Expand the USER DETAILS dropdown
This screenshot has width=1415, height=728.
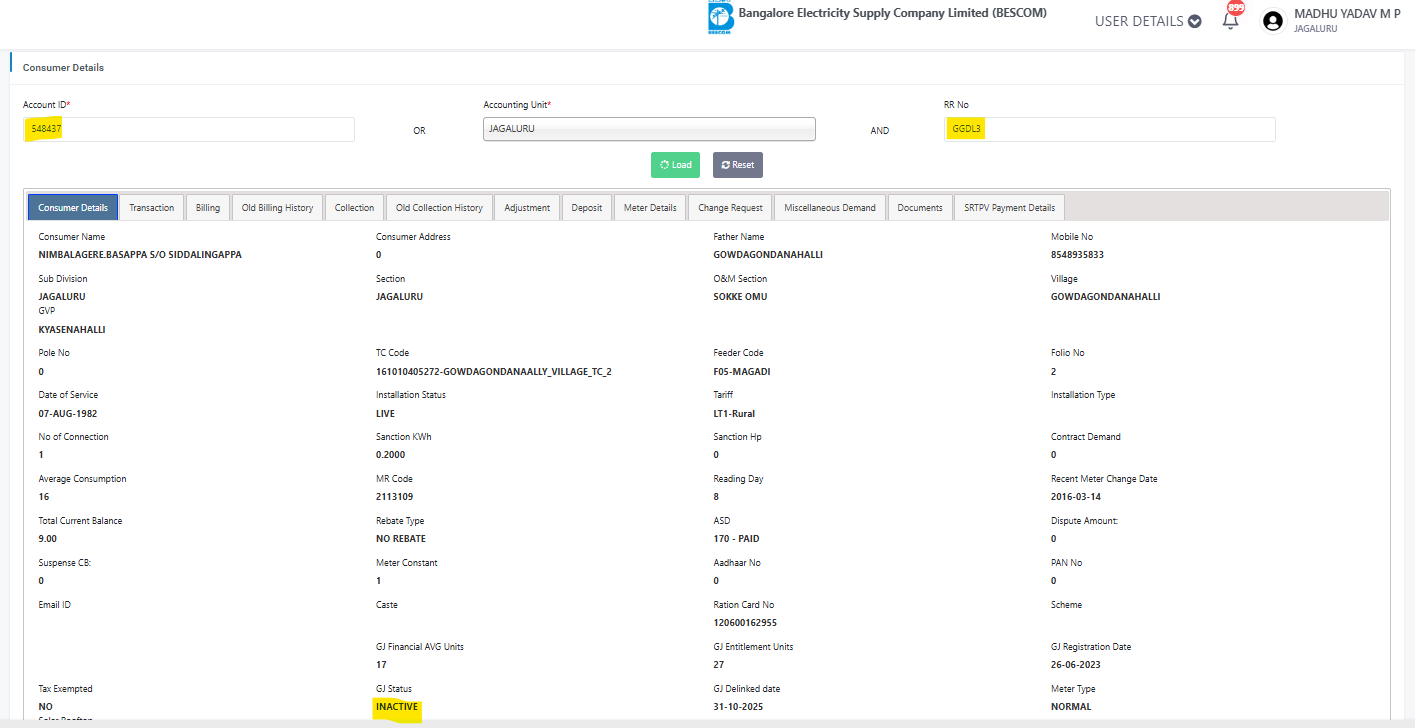point(1148,21)
